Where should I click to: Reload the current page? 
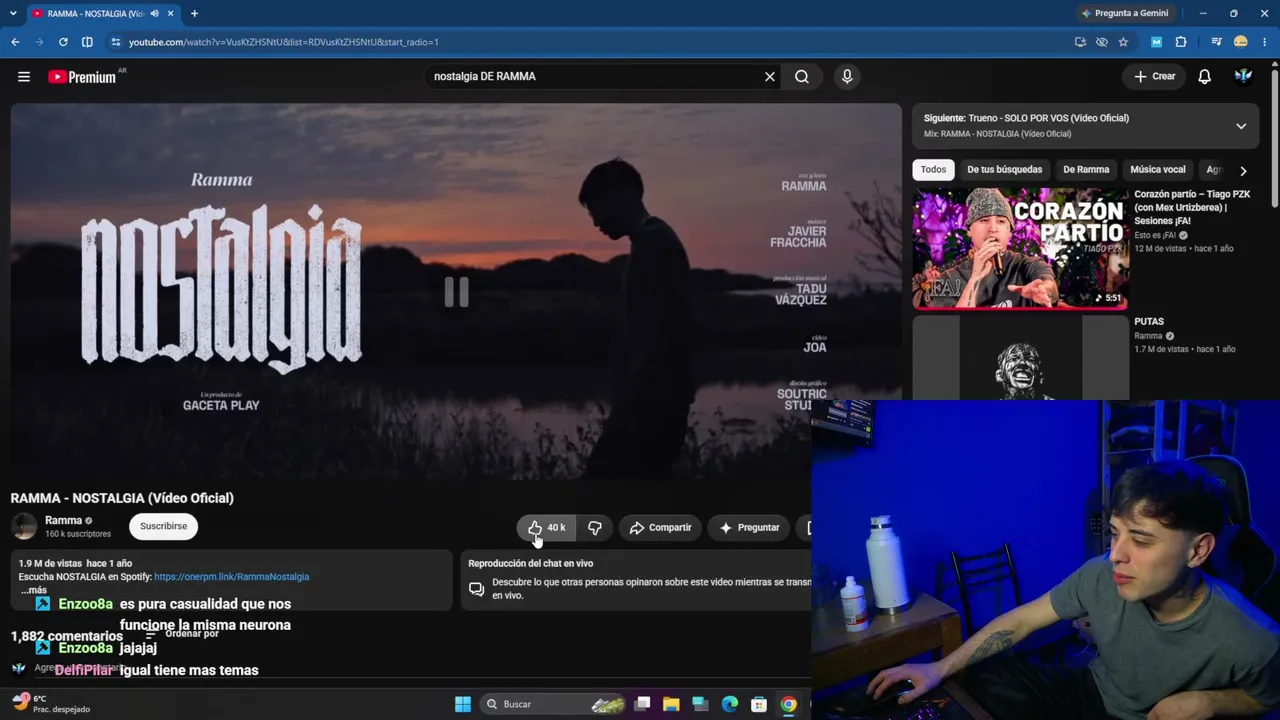click(63, 42)
